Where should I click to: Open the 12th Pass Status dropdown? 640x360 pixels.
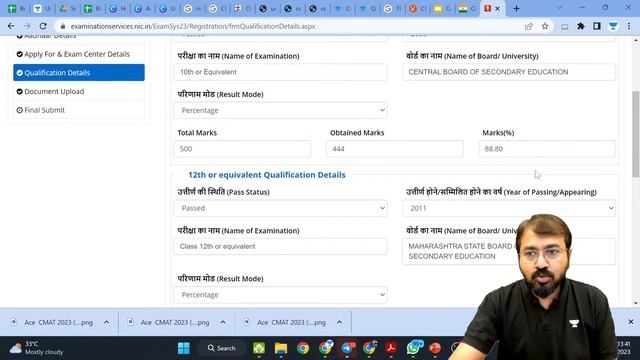280,208
